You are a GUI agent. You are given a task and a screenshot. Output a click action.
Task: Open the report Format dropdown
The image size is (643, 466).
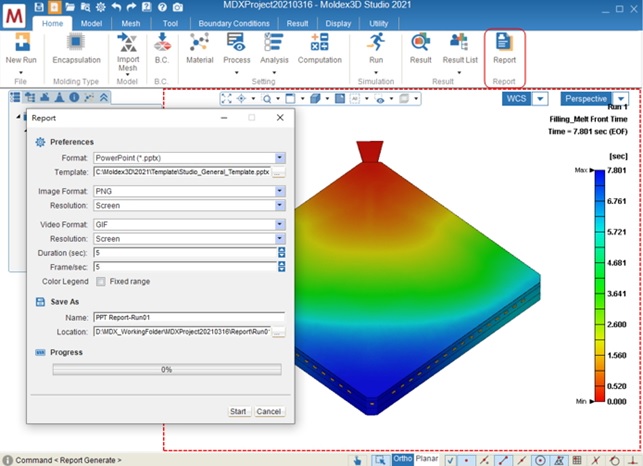pos(281,158)
